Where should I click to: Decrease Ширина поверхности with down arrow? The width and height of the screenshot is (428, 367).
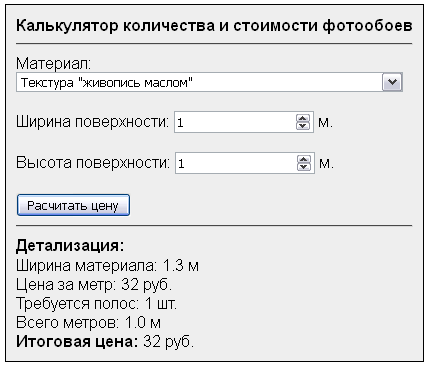[303, 126]
